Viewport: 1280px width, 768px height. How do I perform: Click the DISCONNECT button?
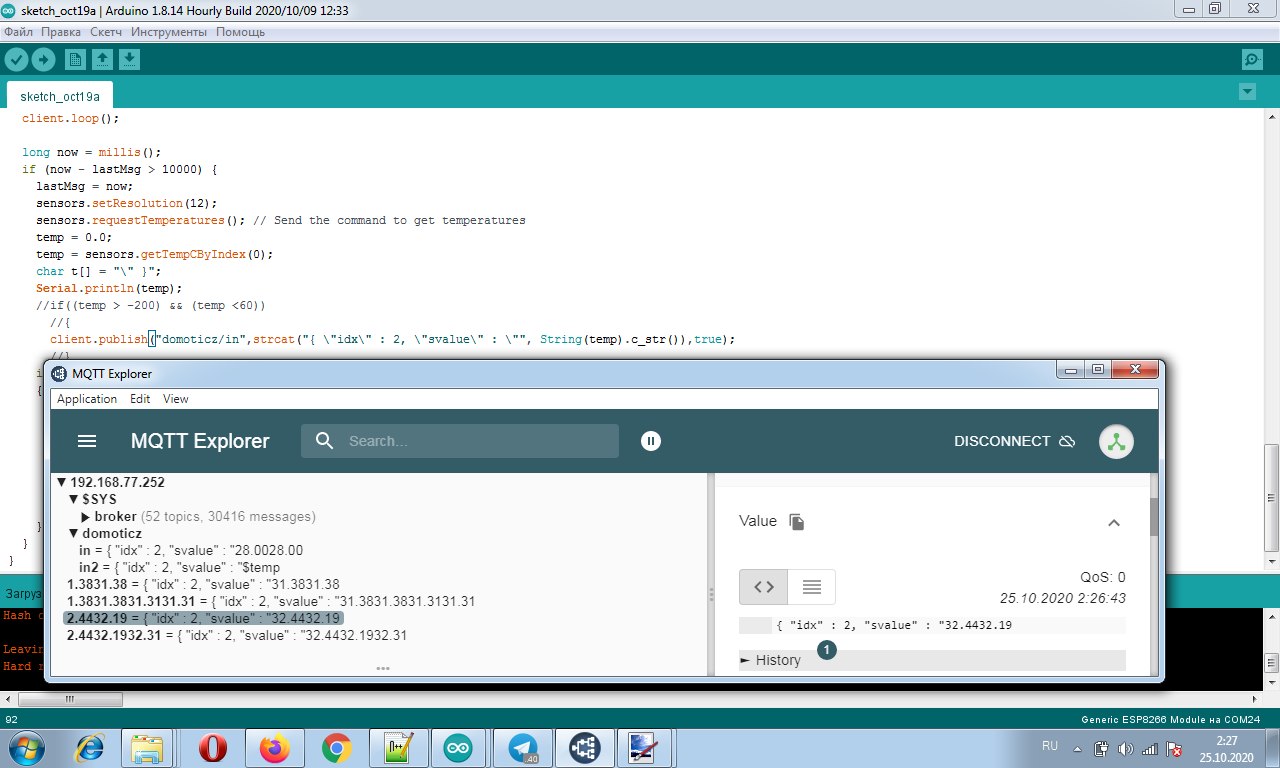point(1014,441)
